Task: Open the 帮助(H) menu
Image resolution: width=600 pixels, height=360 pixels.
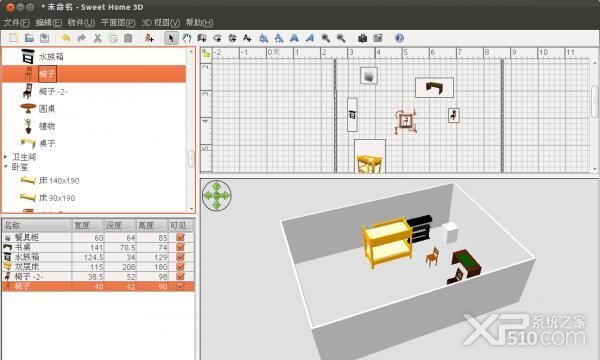Action: [199, 23]
